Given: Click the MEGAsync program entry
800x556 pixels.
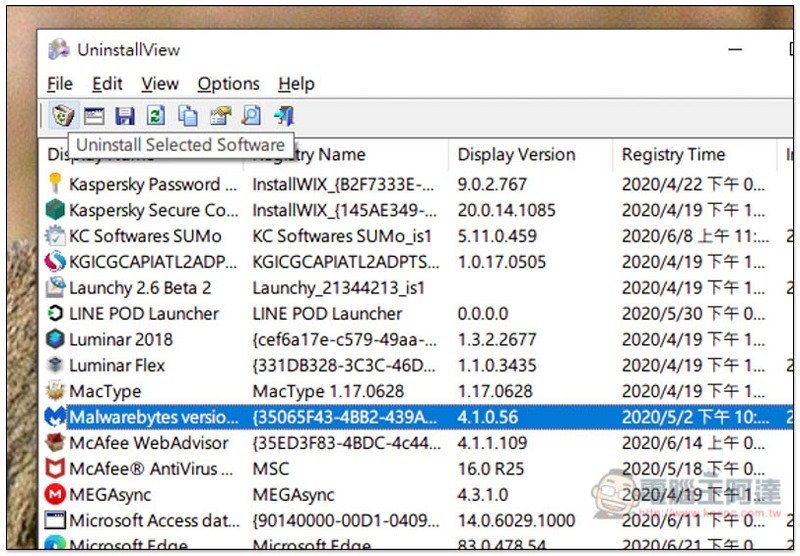Looking at the screenshot, I should (x=111, y=495).
